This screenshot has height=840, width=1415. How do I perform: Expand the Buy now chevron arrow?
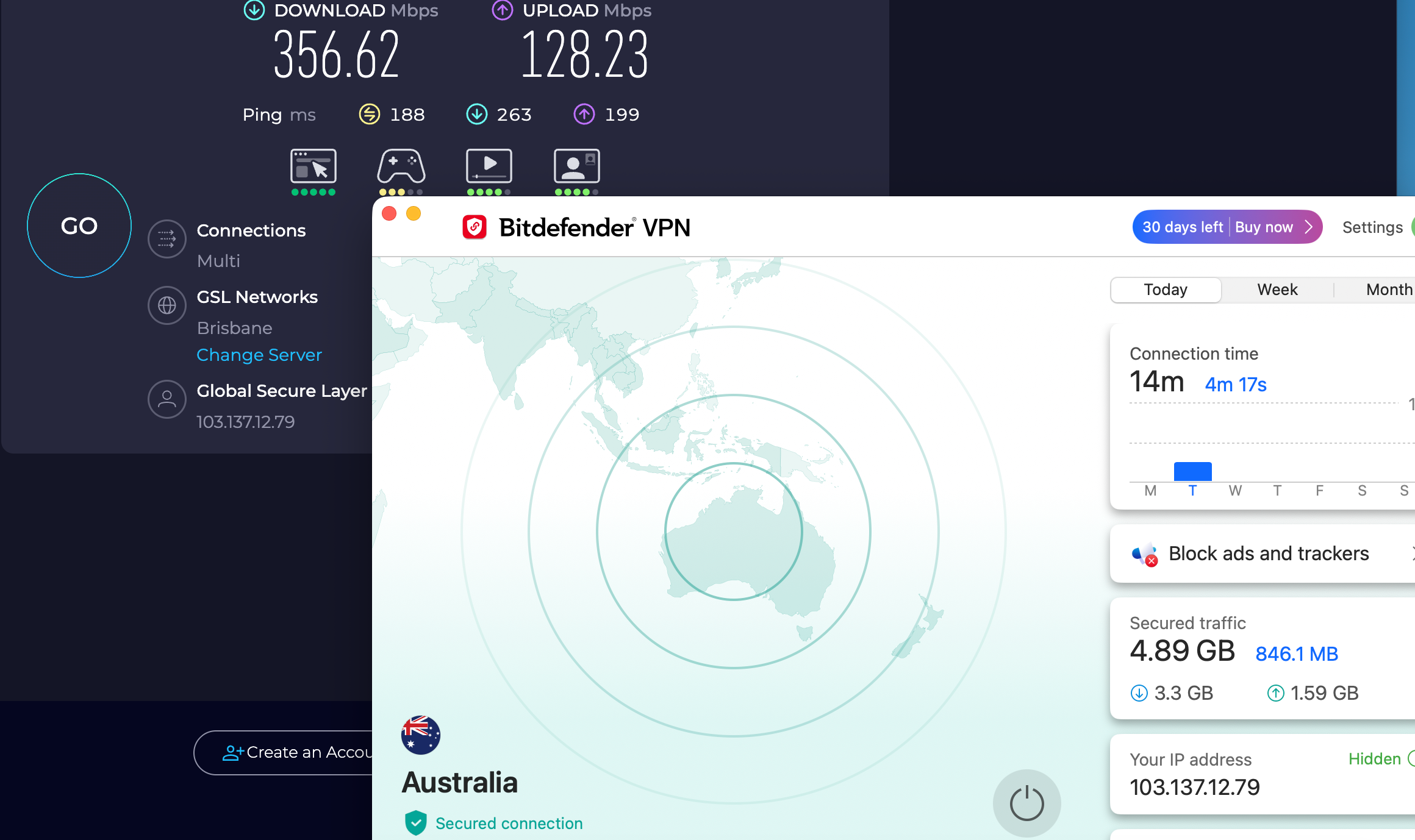pos(1308,227)
